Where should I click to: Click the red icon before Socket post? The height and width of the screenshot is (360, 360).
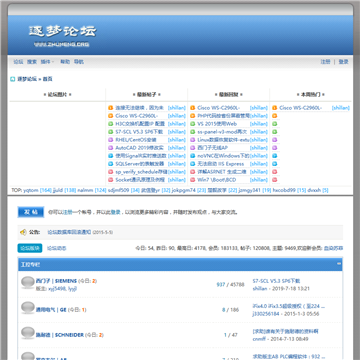click(x=111, y=180)
